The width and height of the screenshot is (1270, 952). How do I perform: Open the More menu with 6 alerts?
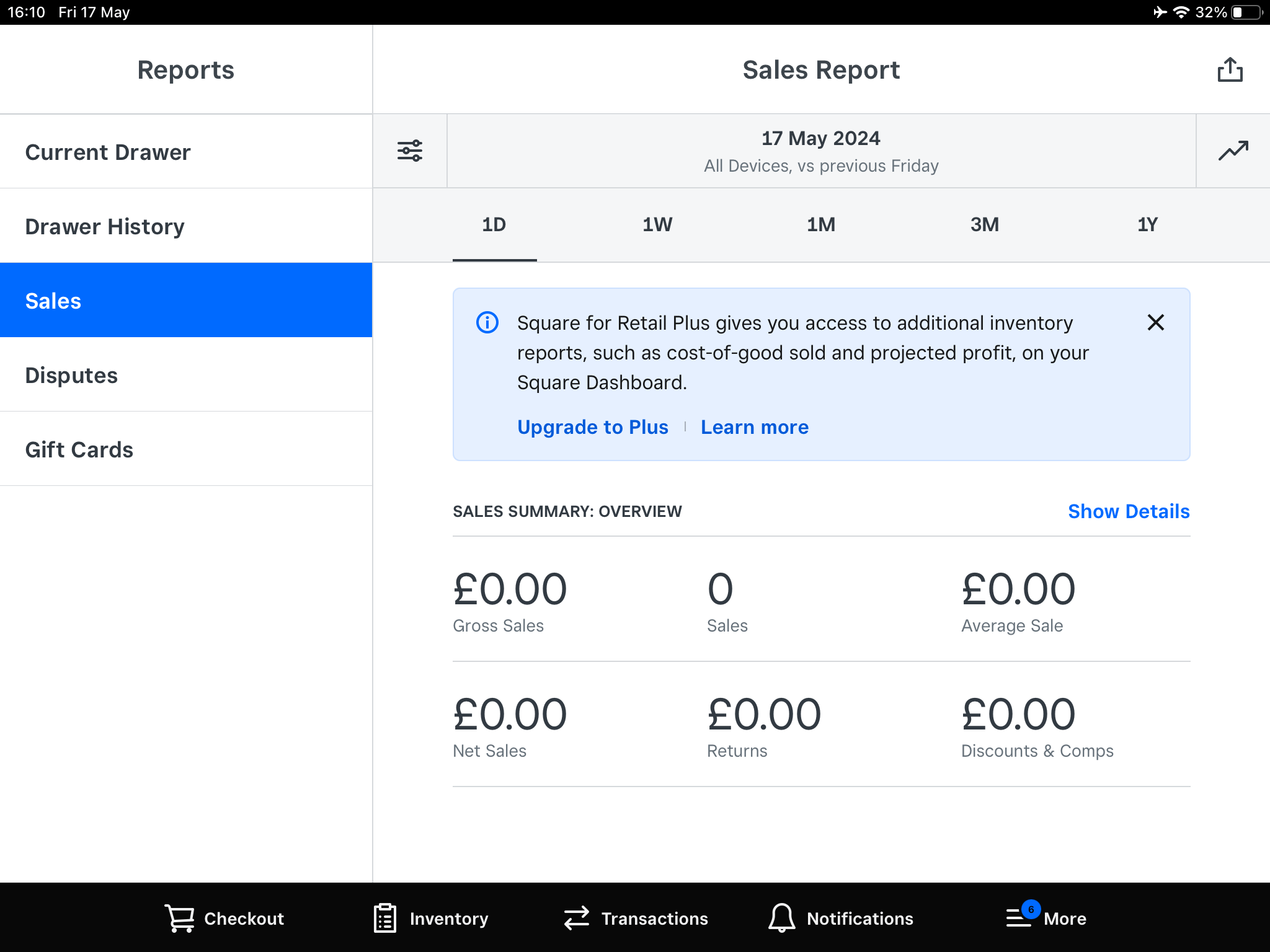[x=1047, y=919]
